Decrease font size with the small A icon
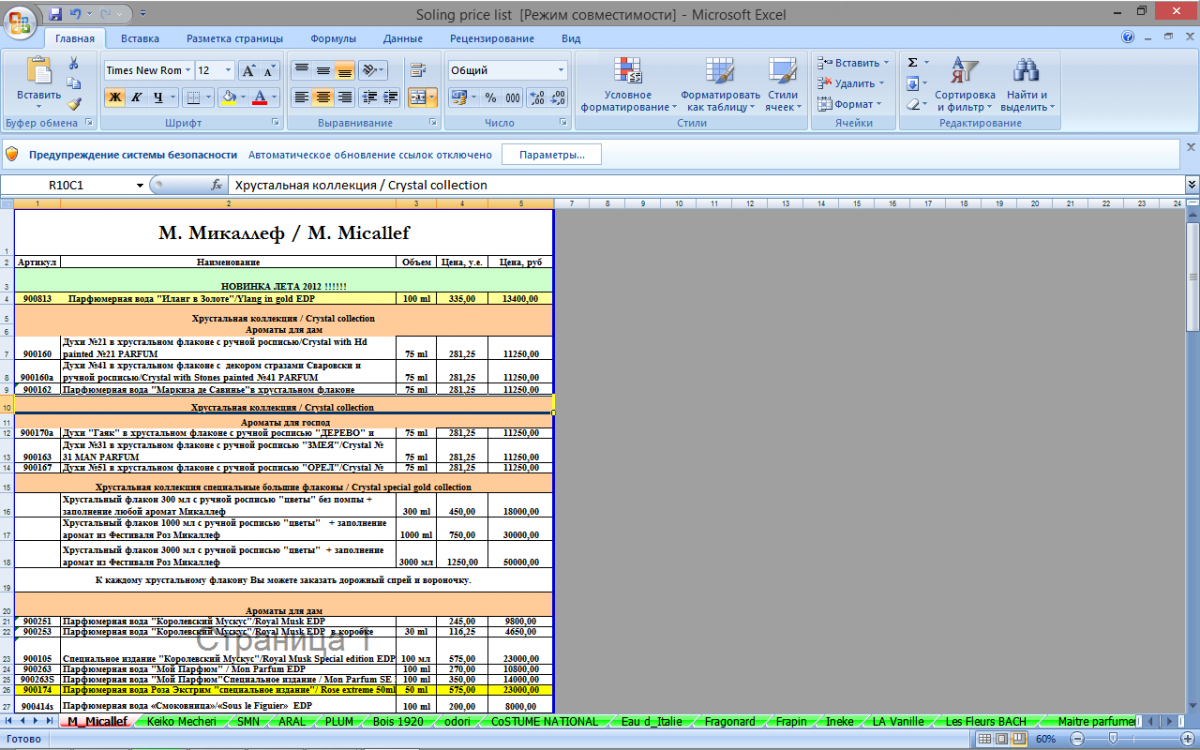Viewport: 1200px width, 750px height. tap(270, 71)
